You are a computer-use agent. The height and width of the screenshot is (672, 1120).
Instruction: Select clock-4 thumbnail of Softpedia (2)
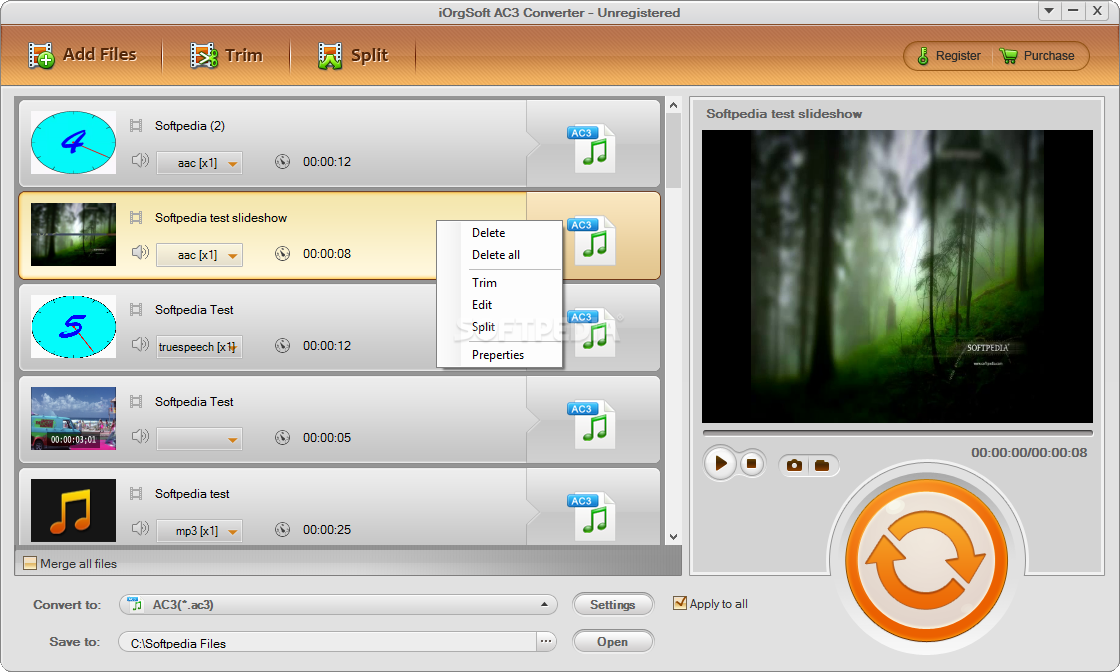74,142
